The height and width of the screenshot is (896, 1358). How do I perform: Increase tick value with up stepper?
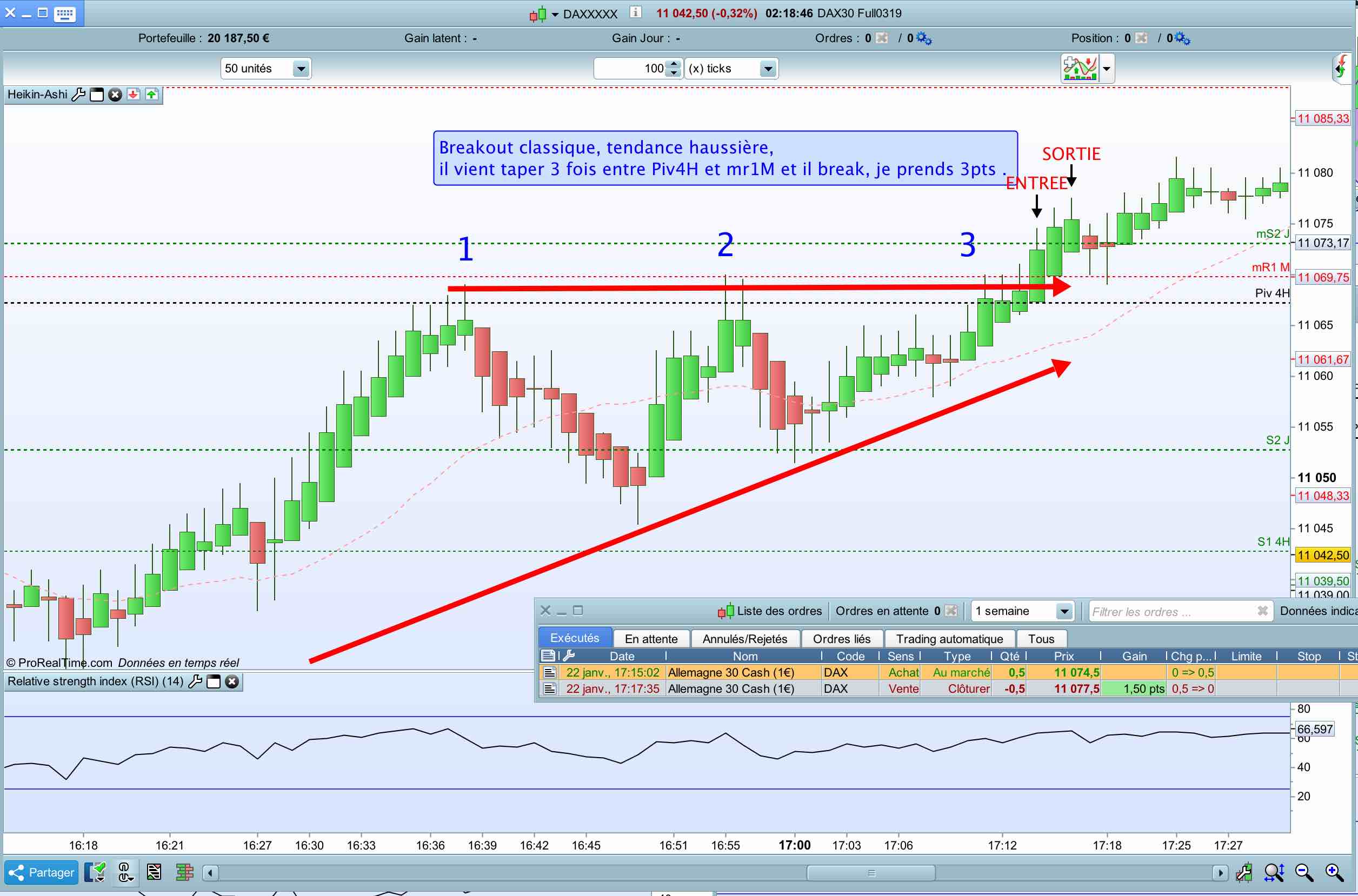tap(675, 64)
